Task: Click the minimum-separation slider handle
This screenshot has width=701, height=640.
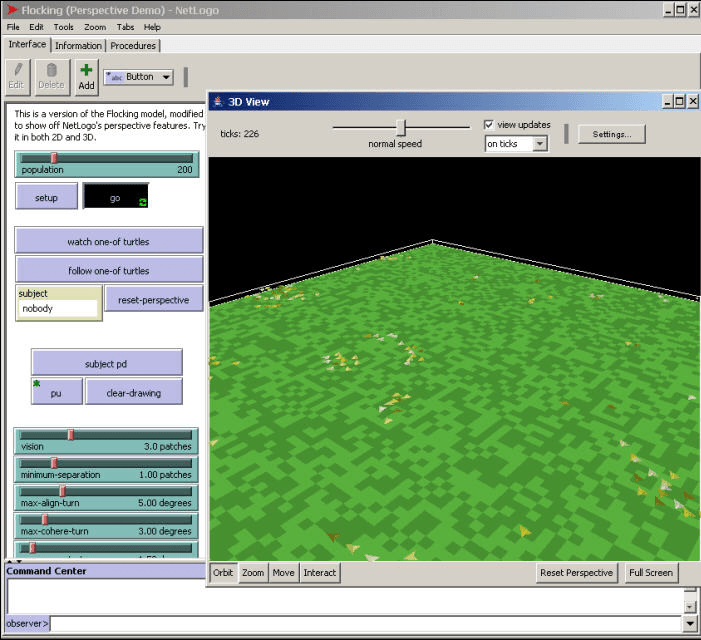Action: click(54, 463)
